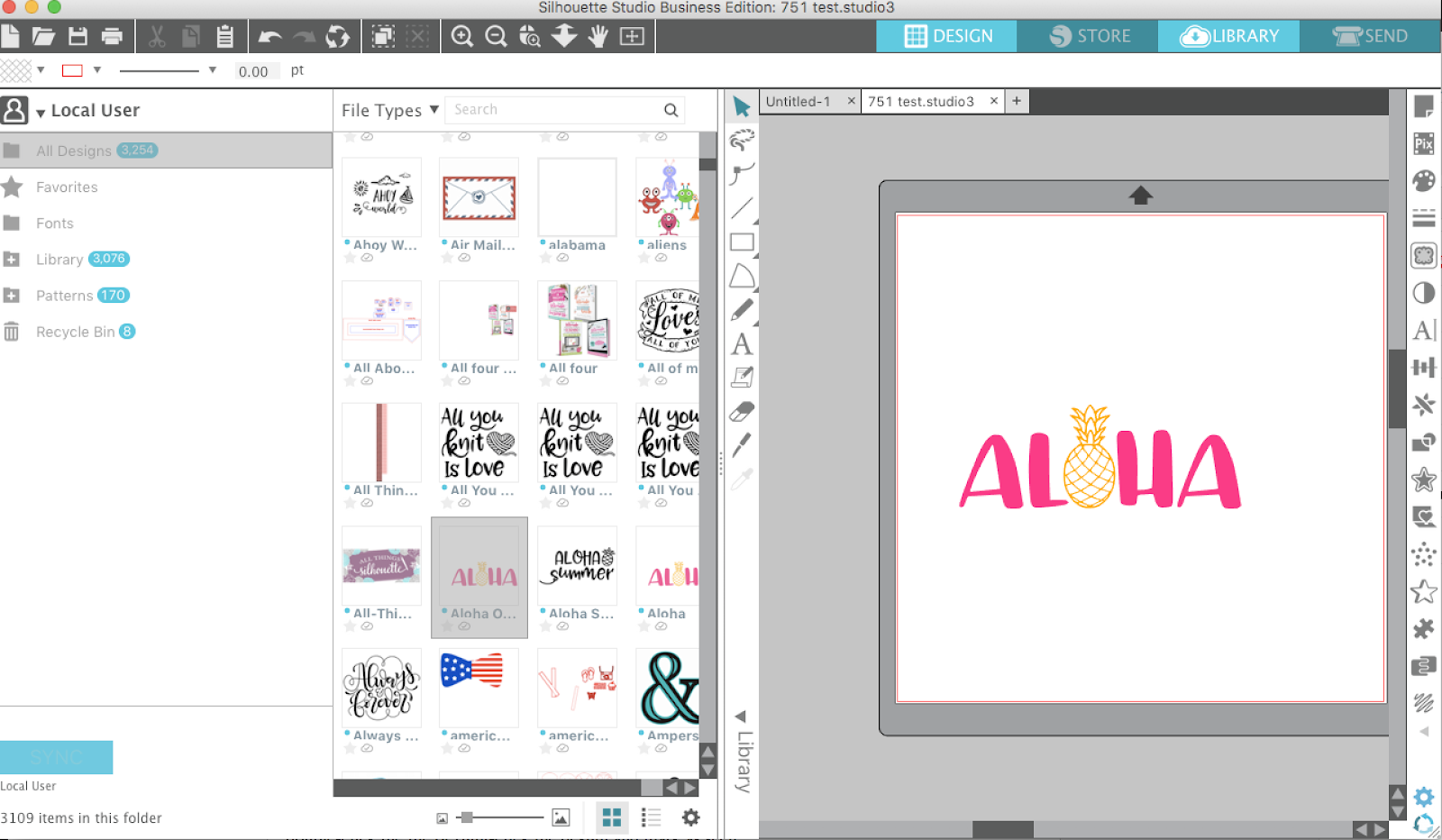
Task: Toggle favorite star on Ahoy World design
Action: click(x=351, y=258)
